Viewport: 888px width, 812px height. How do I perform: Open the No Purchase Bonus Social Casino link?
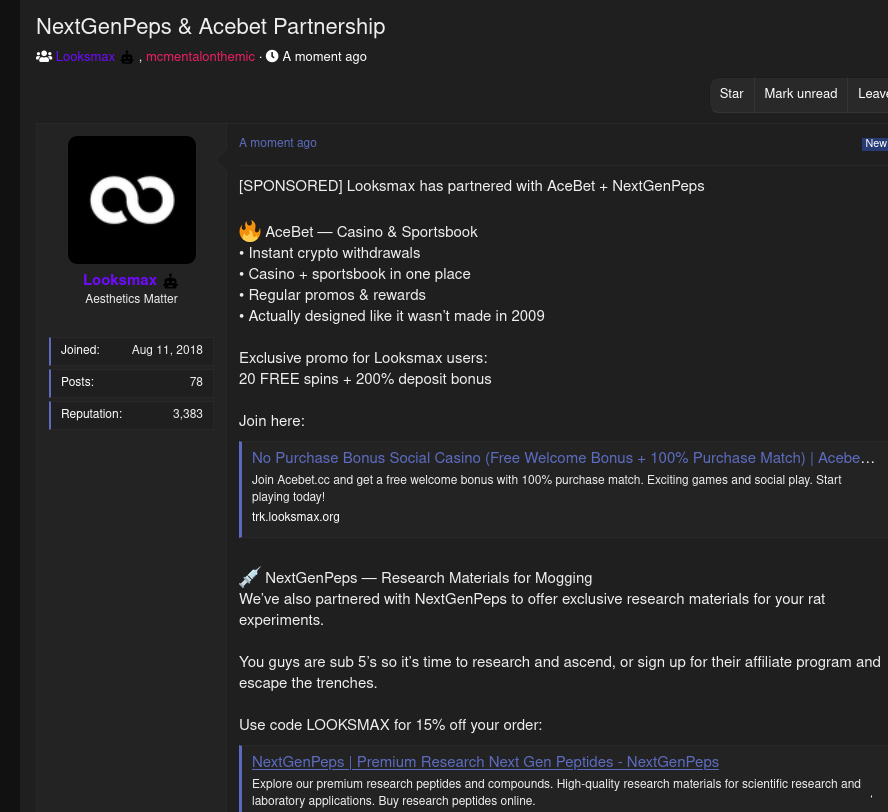pyautogui.click(x=563, y=458)
